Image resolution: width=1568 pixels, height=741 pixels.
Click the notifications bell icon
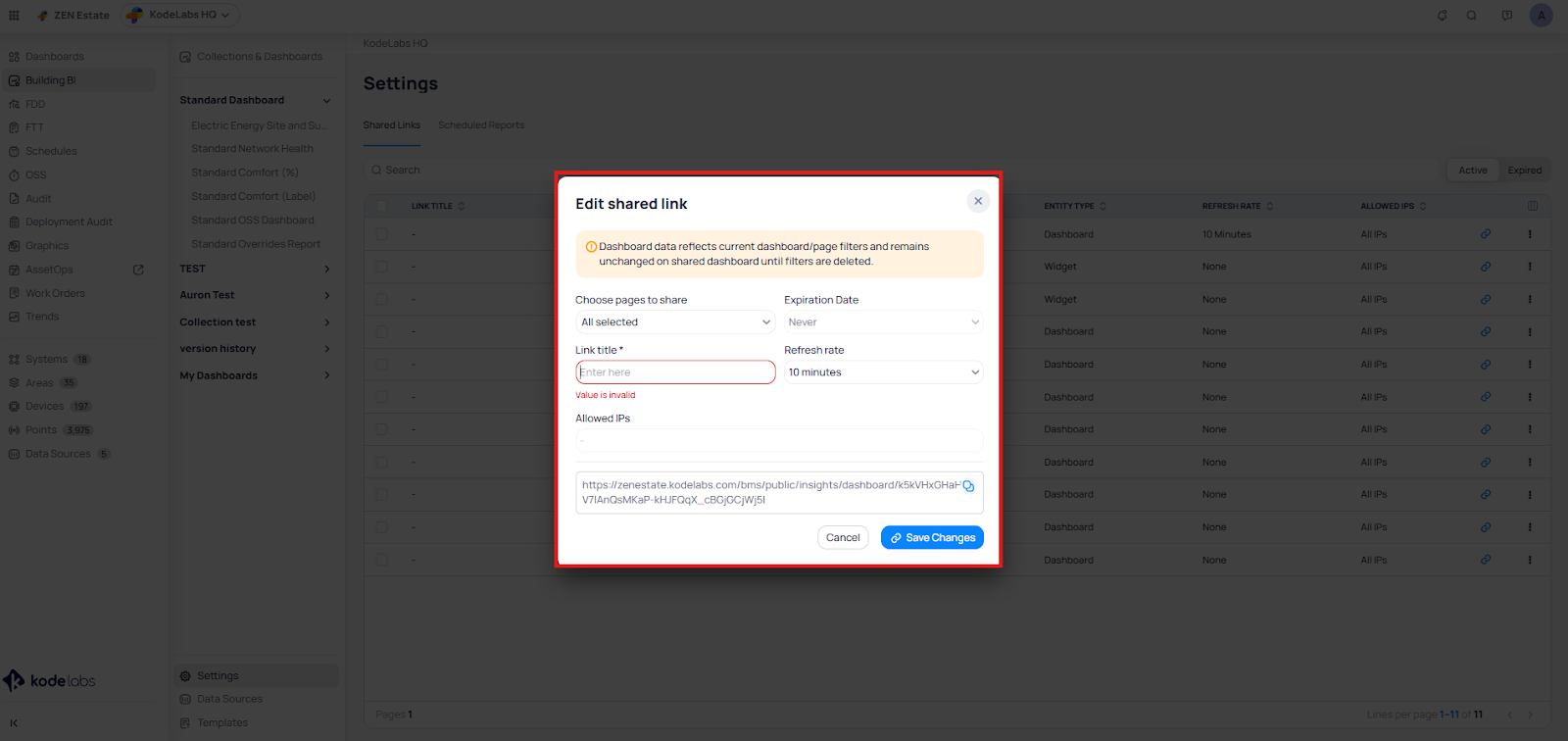coord(1442,16)
